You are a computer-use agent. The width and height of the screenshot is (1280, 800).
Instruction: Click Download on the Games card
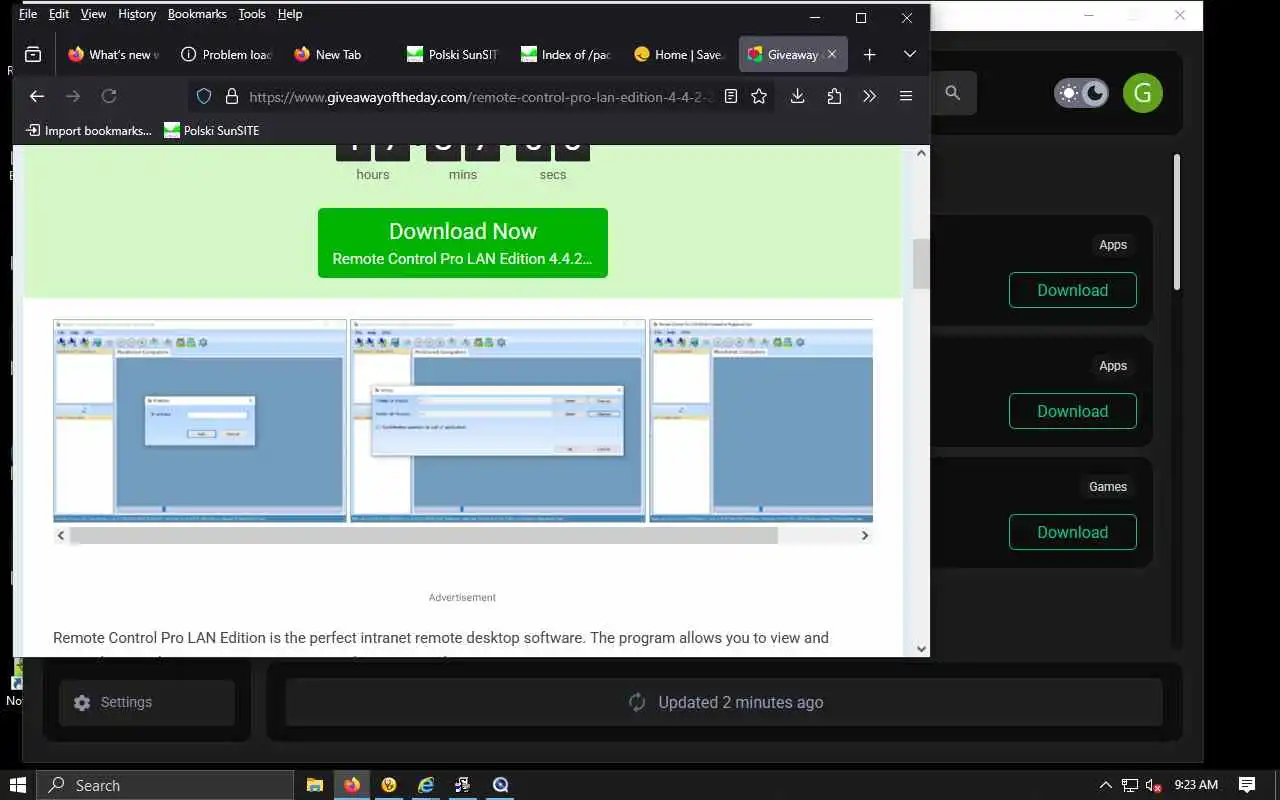(1072, 532)
